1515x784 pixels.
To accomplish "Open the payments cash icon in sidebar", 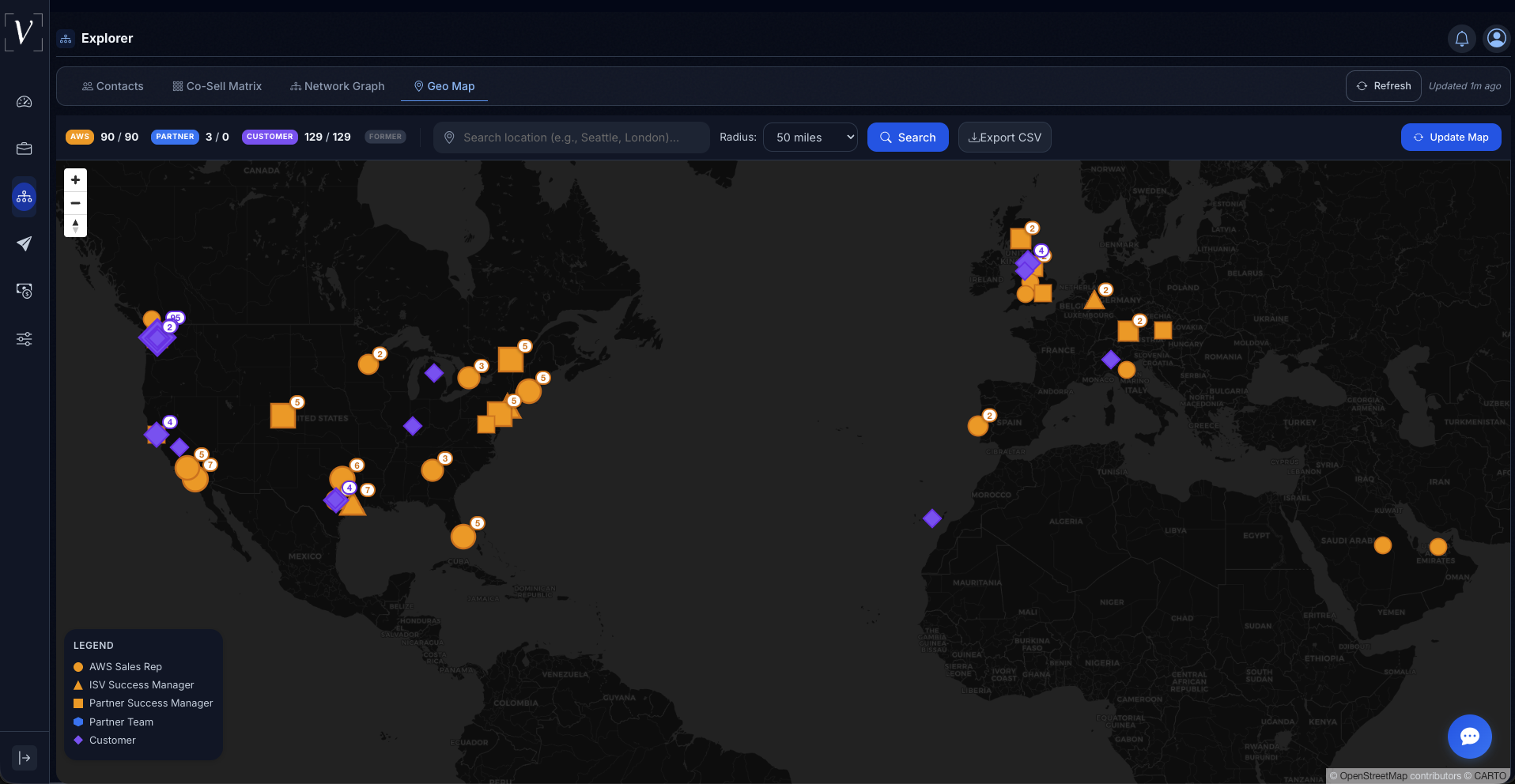I will click(25, 291).
